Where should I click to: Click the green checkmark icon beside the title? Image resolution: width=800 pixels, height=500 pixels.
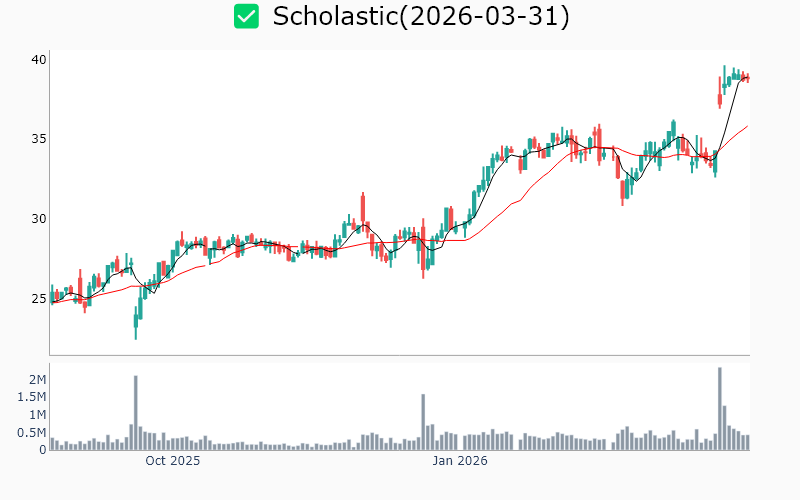click(x=246, y=17)
